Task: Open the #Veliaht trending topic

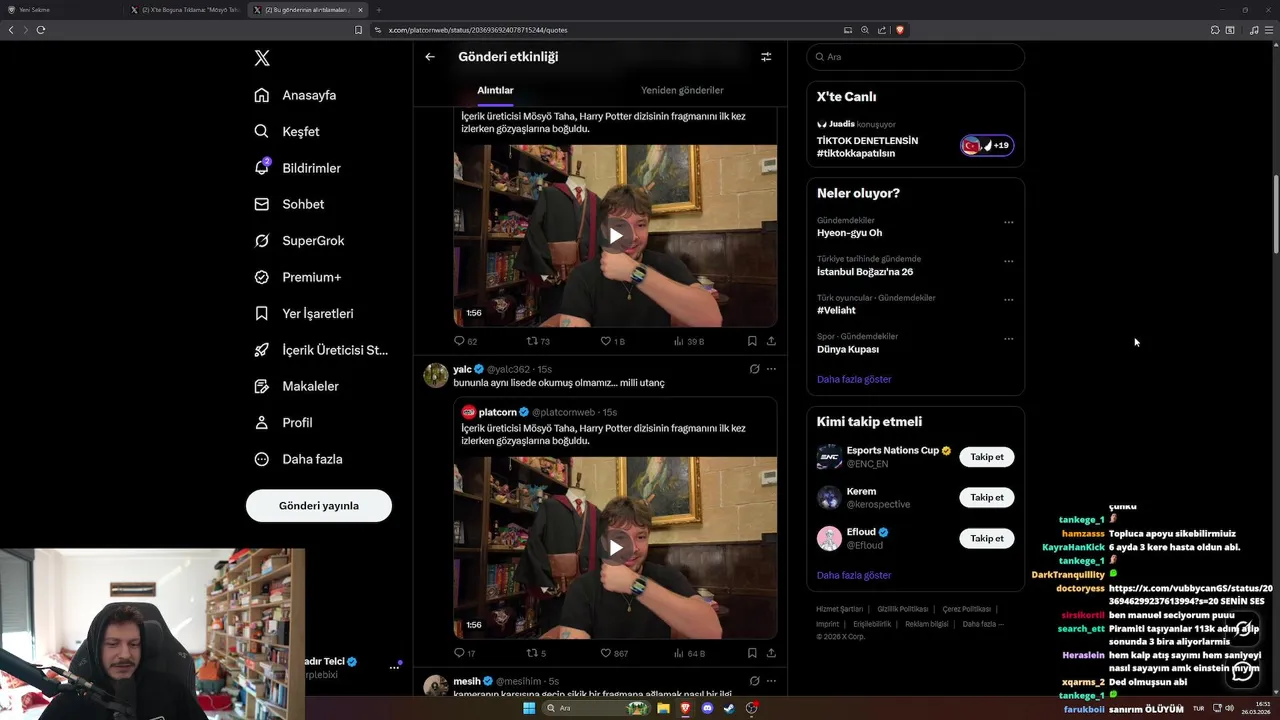Action: pyautogui.click(x=836, y=311)
